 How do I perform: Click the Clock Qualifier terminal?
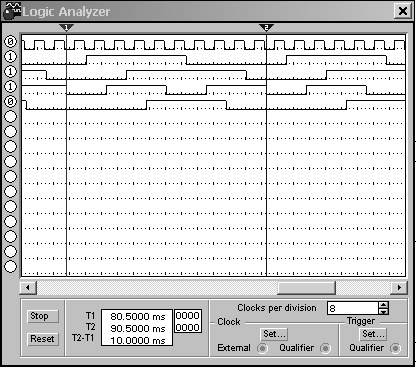click(x=325, y=348)
